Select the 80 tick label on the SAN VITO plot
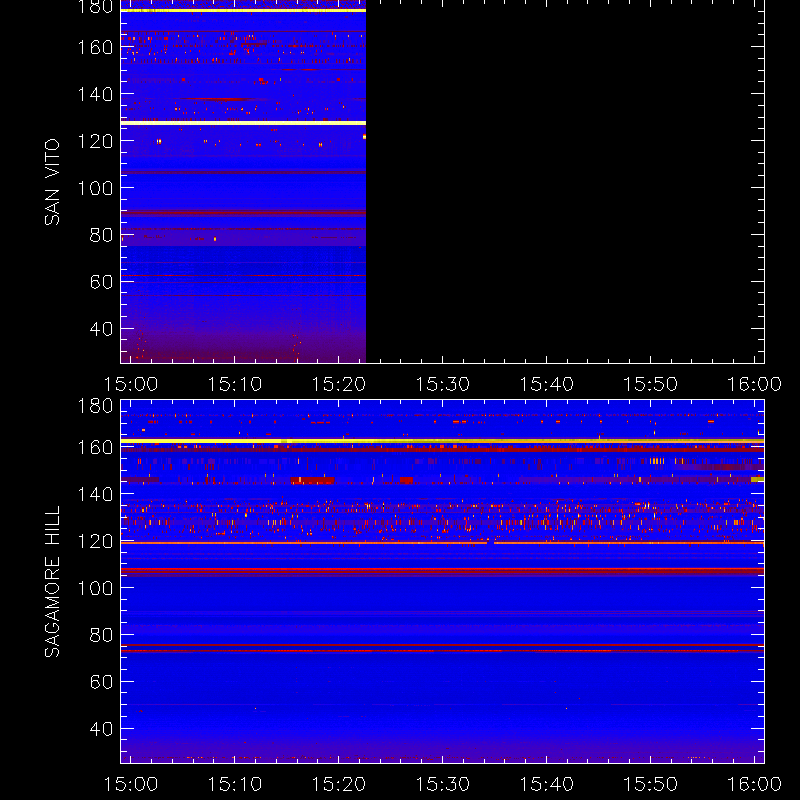800x800 pixels. [102, 235]
